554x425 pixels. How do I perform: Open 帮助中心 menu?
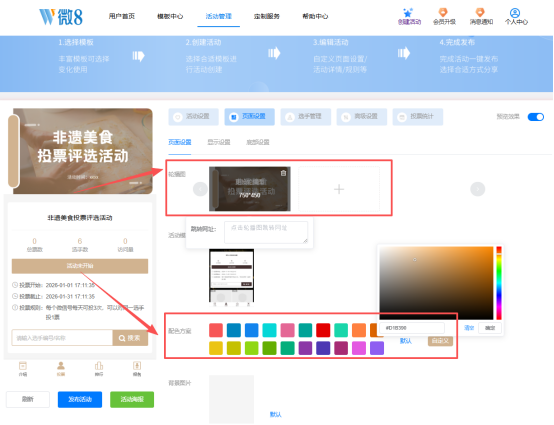coord(315,16)
